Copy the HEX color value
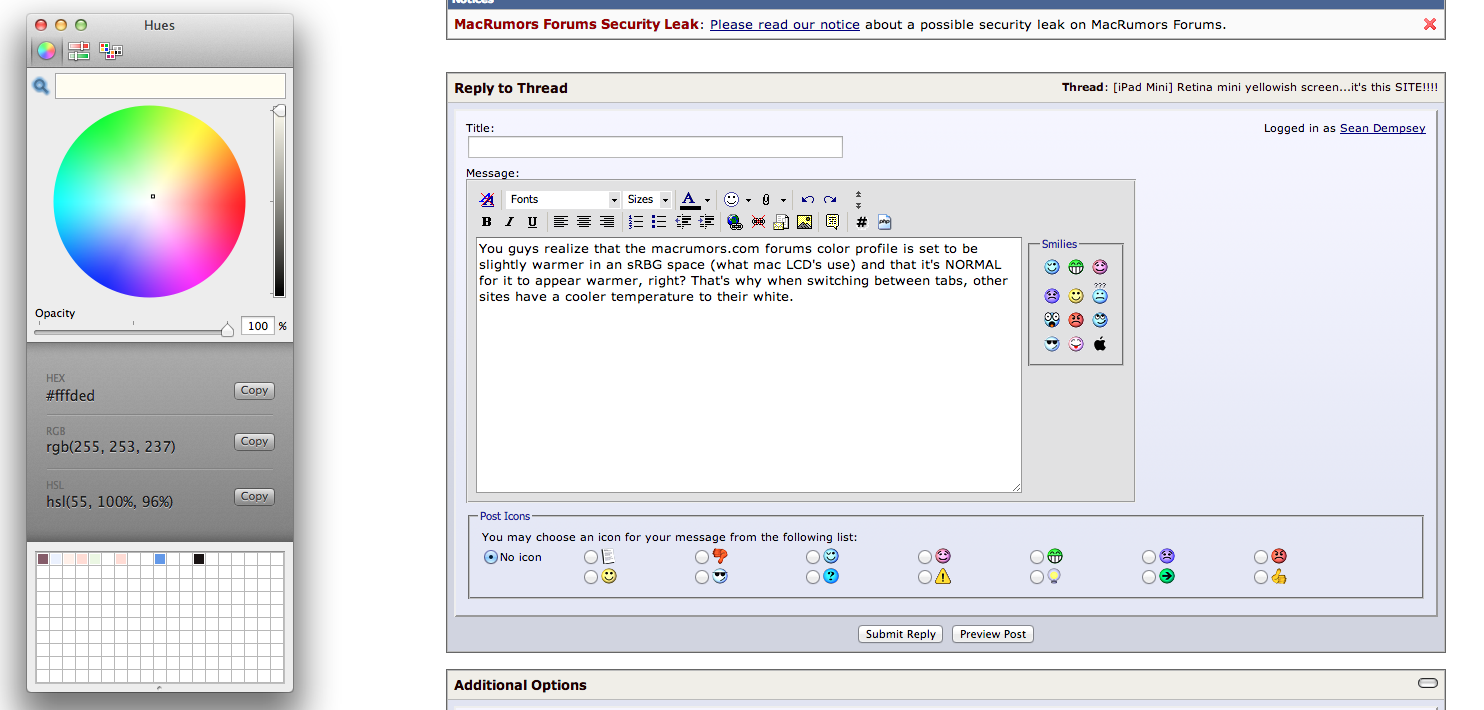This screenshot has height=710, width=1484. [x=254, y=391]
